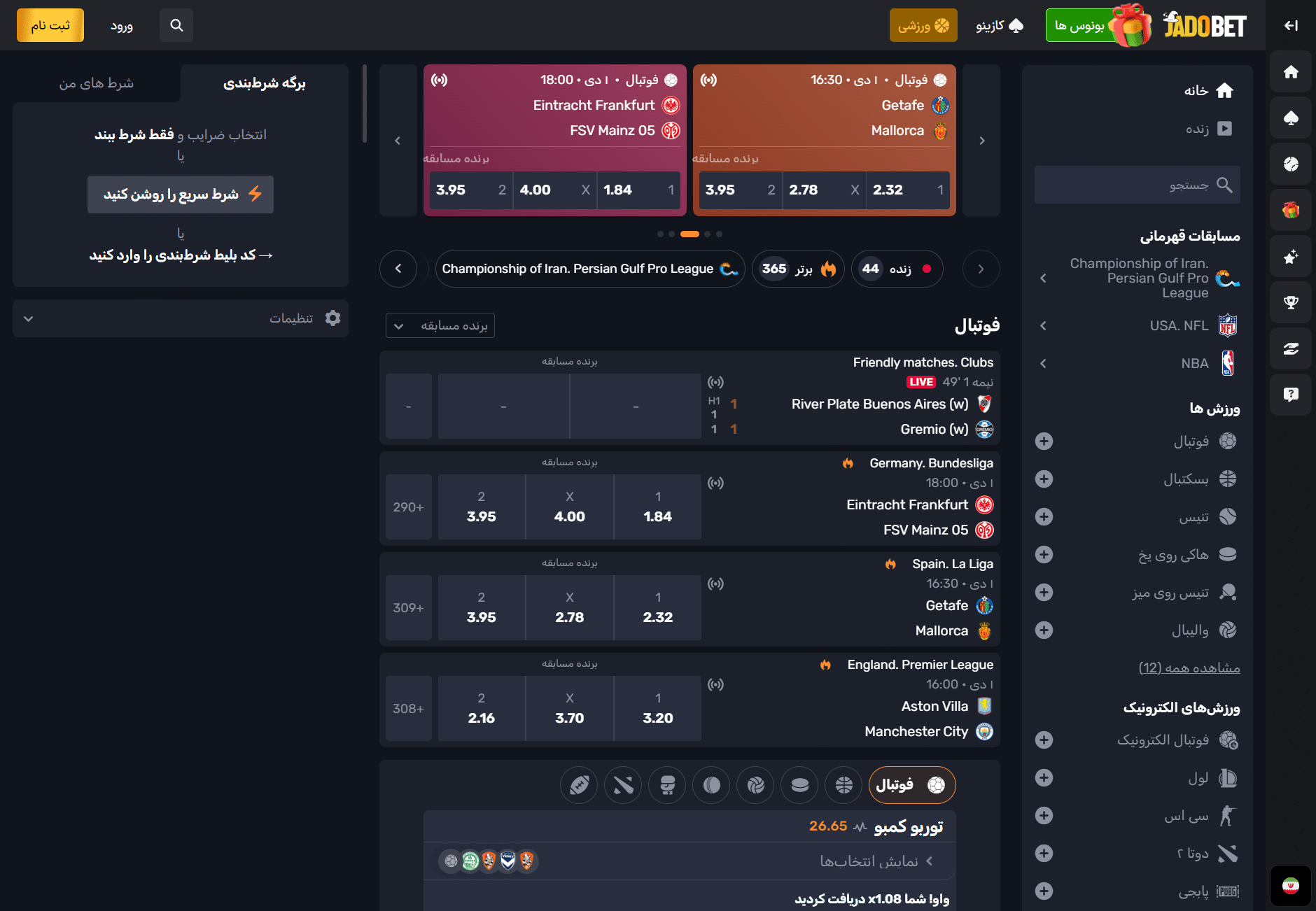Go to previous banner with left carousel arrow
This screenshot has height=911, width=1316.
(x=398, y=141)
